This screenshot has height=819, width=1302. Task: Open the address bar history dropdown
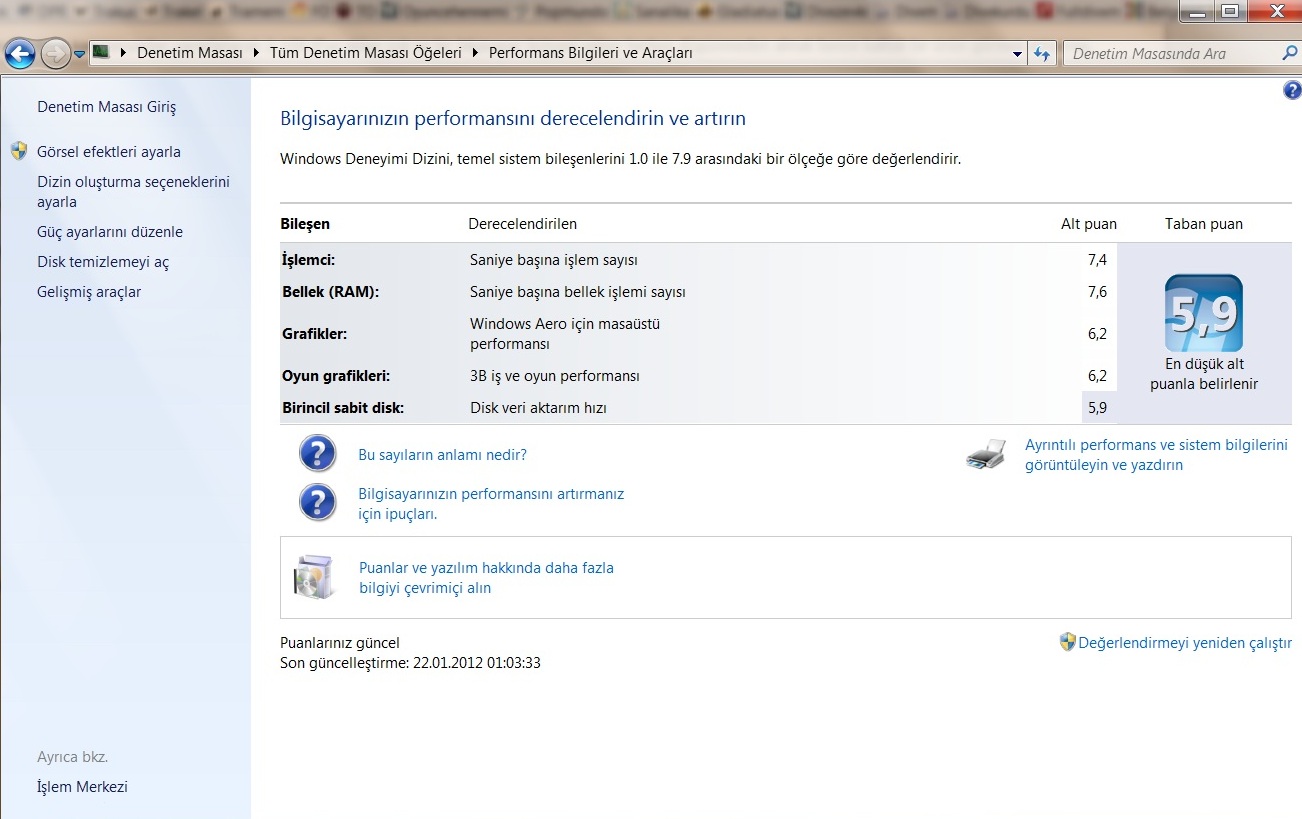point(1018,54)
